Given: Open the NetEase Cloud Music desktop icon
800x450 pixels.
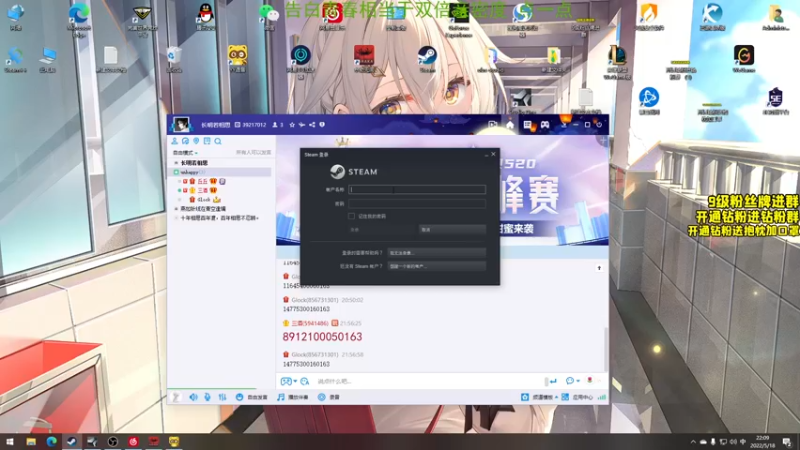Looking at the screenshot, I should (332, 17).
